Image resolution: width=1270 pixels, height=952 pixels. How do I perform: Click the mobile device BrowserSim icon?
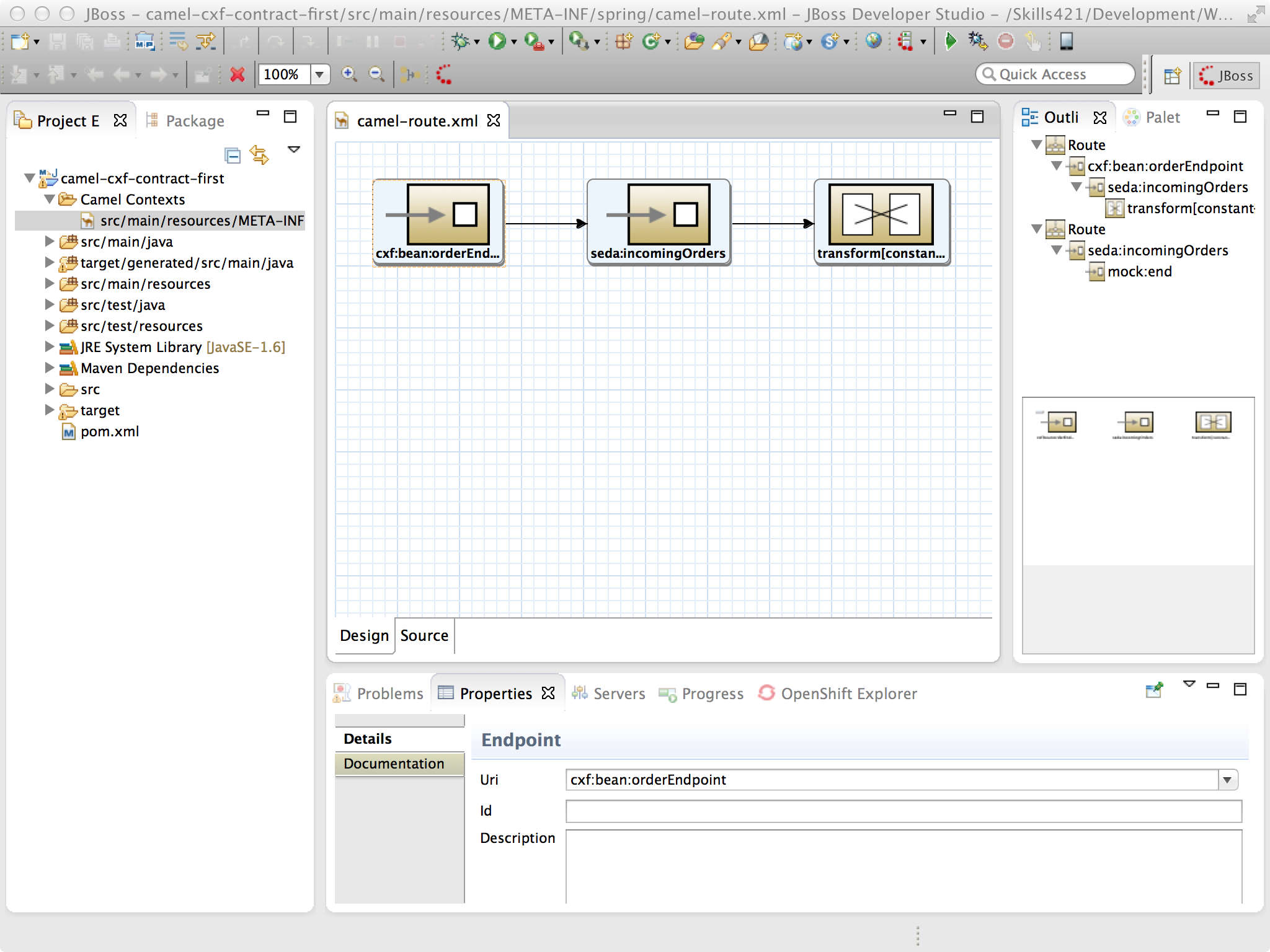point(1066,42)
